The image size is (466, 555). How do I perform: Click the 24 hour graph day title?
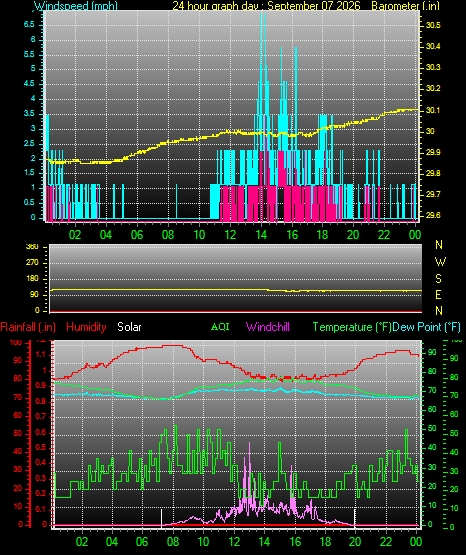click(266, 5)
